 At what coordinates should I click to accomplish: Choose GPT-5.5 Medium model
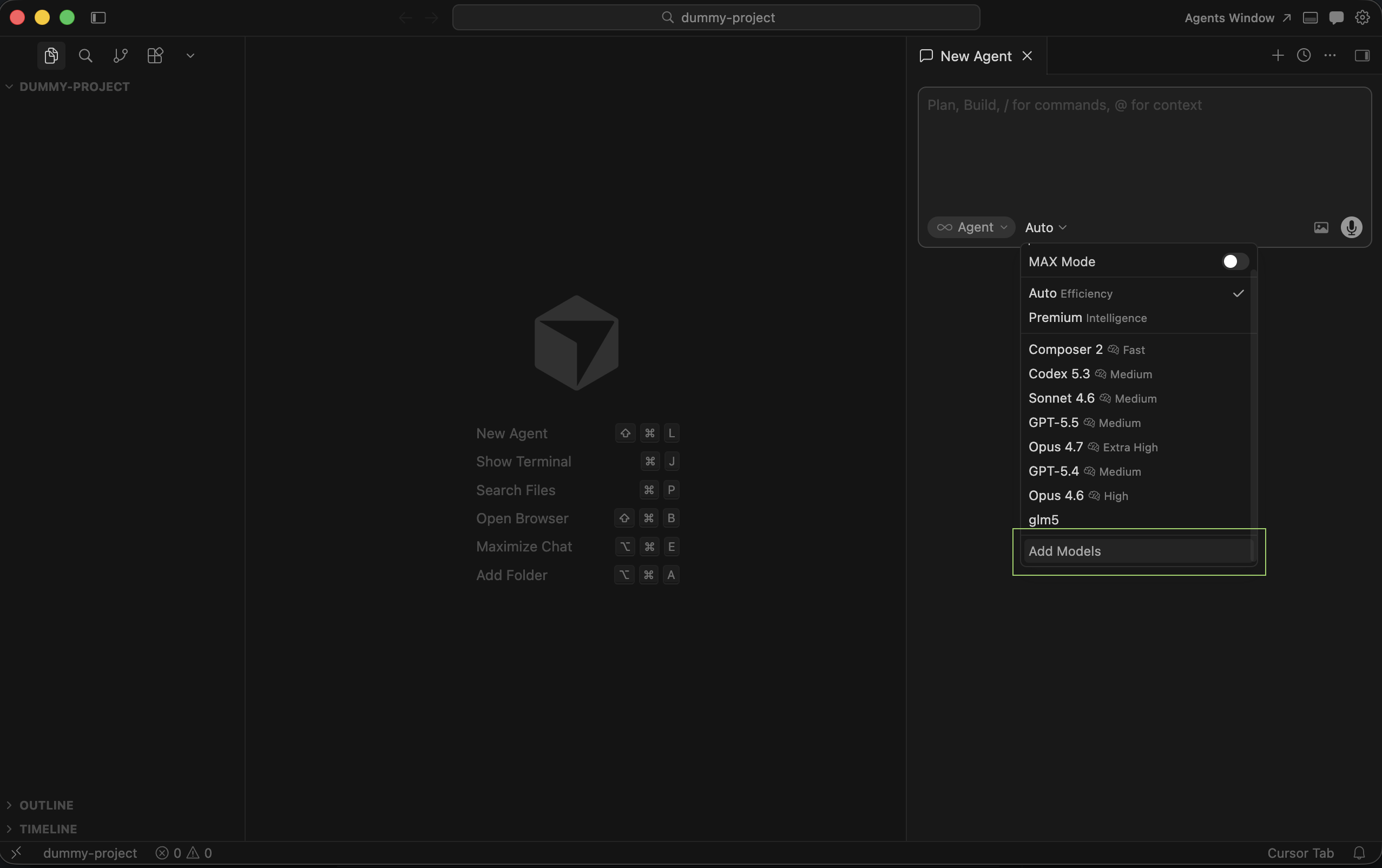pos(1137,423)
